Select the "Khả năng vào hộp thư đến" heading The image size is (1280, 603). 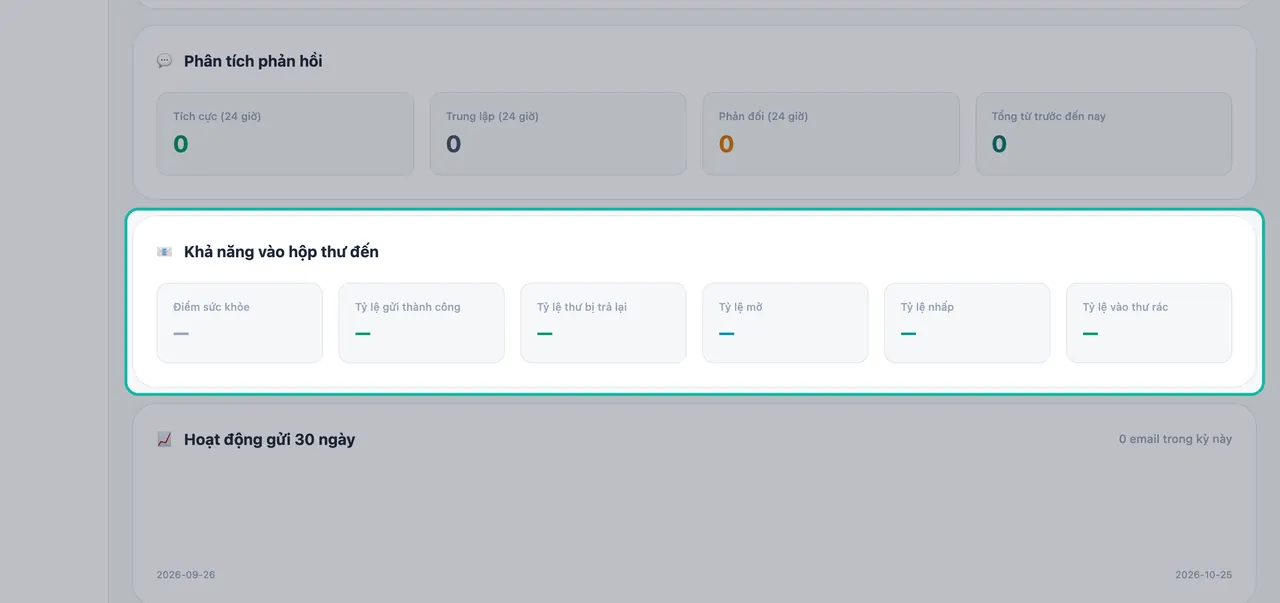coord(281,252)
